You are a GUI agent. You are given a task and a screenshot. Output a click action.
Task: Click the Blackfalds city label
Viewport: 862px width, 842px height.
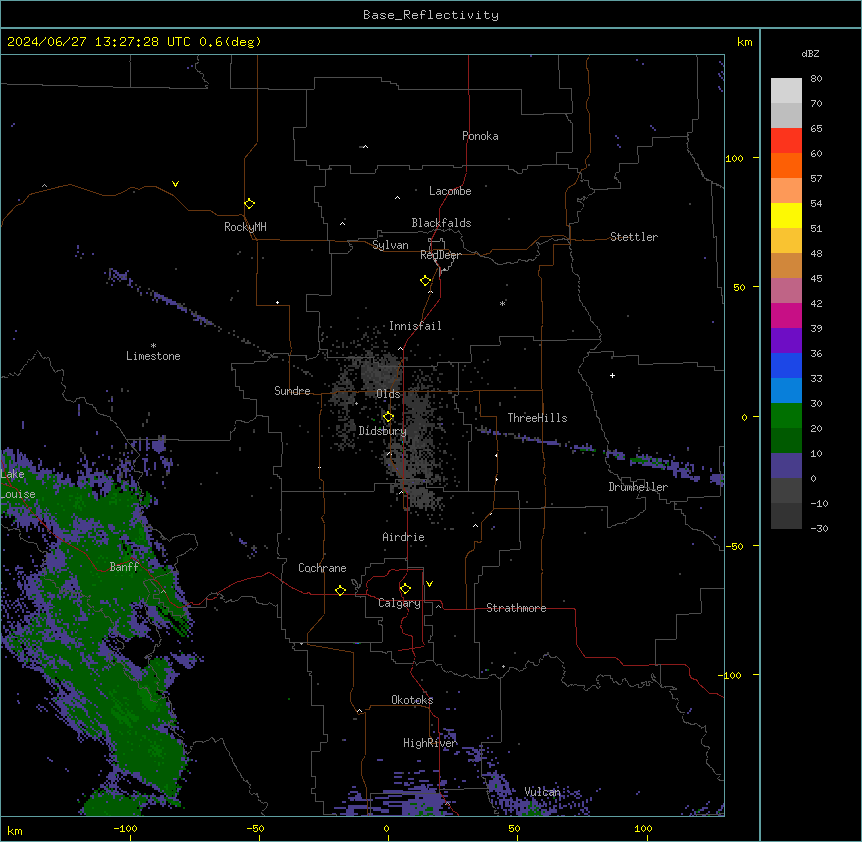(441, 223)
